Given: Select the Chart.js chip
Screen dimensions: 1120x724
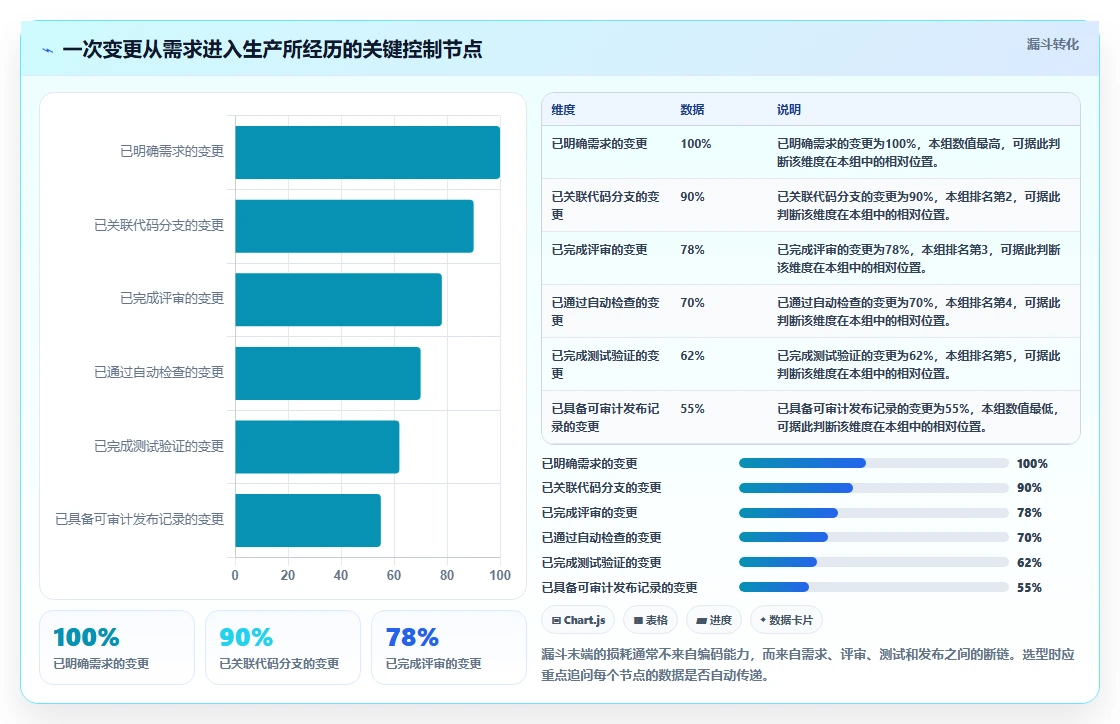Looking at the screenshot, I should tap(579, 620).
